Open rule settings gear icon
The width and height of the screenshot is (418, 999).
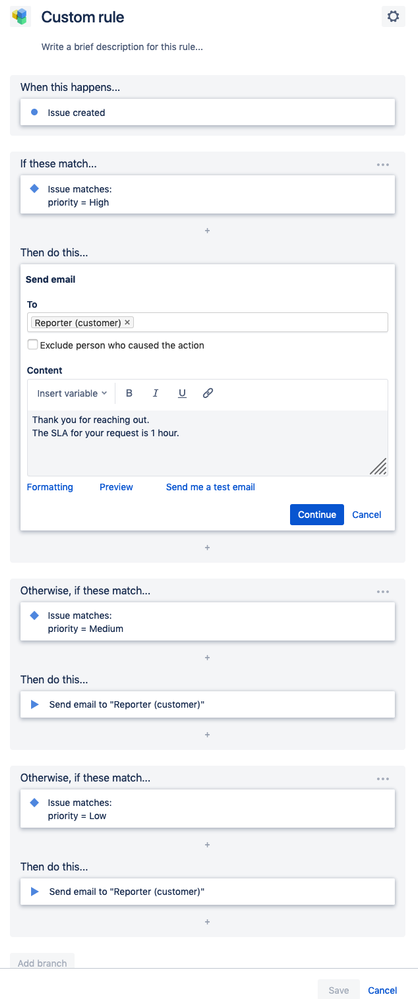(x=393, y=17)
